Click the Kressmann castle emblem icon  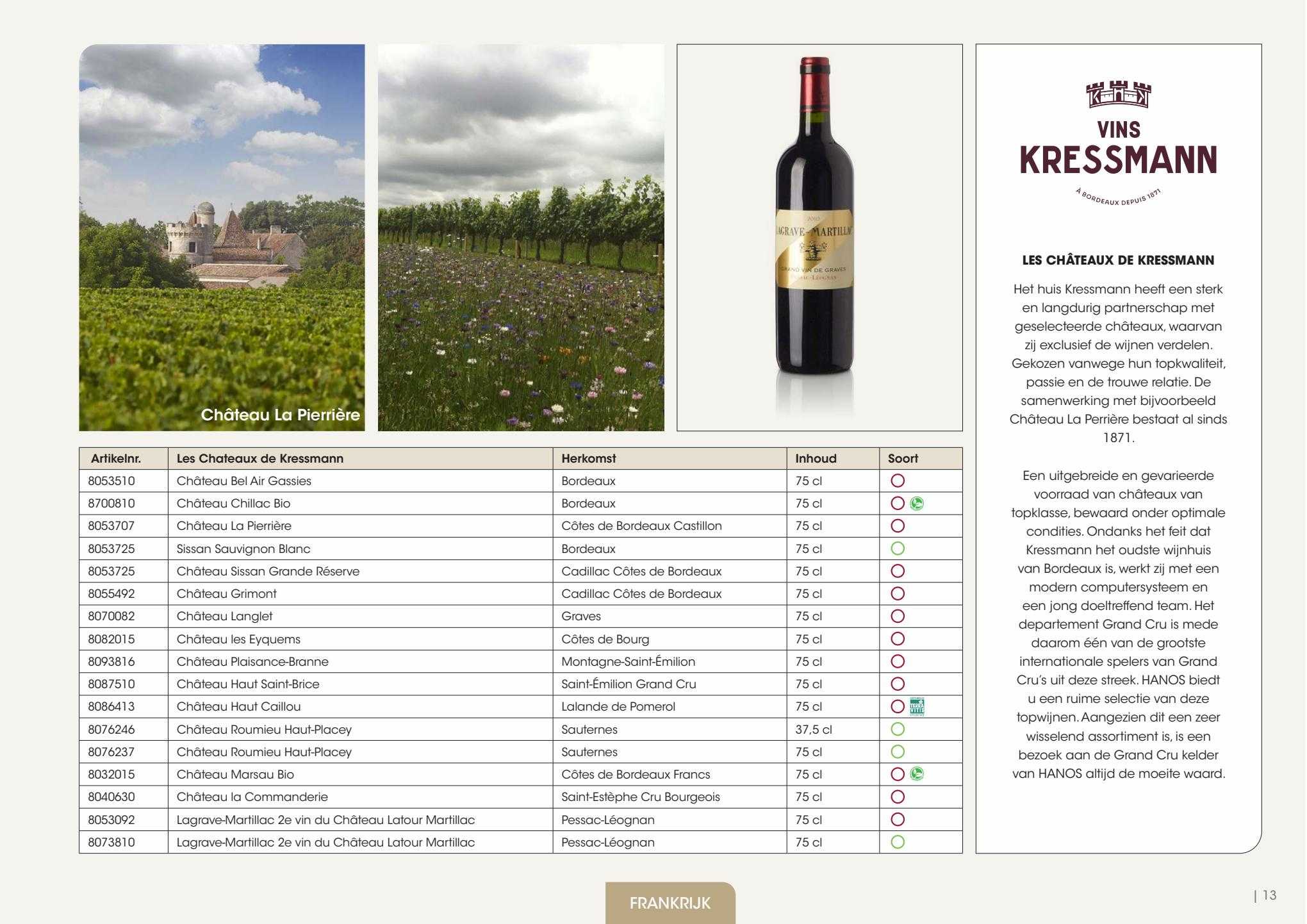pyautogui.click(x=1119, y=94)
